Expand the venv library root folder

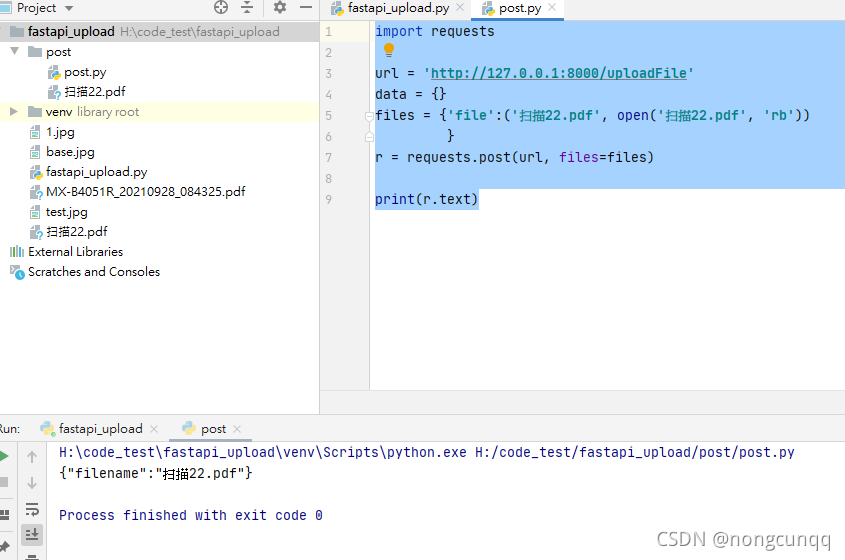(x=14, y=112)
